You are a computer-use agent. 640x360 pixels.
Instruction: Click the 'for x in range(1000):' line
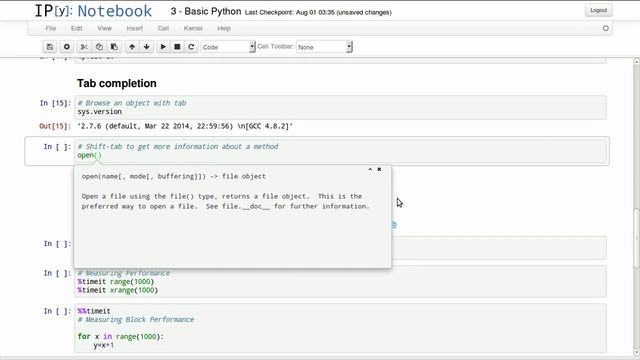click(120, 337)
